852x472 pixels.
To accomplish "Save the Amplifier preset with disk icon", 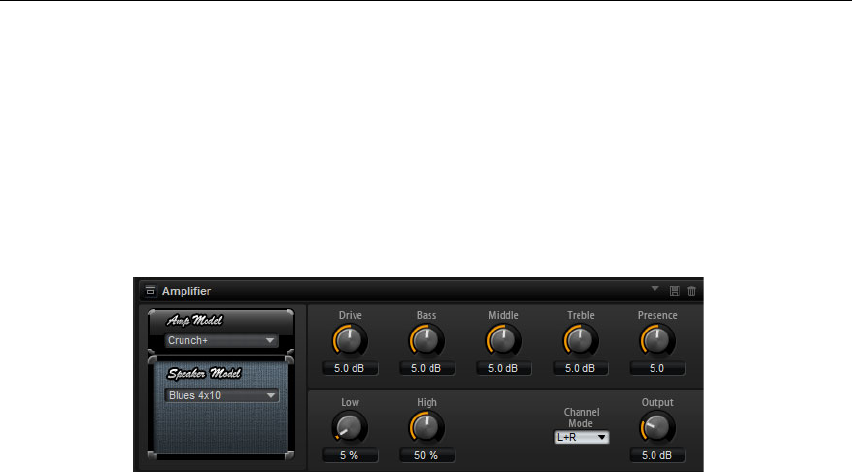I will (x=674, y=291).
